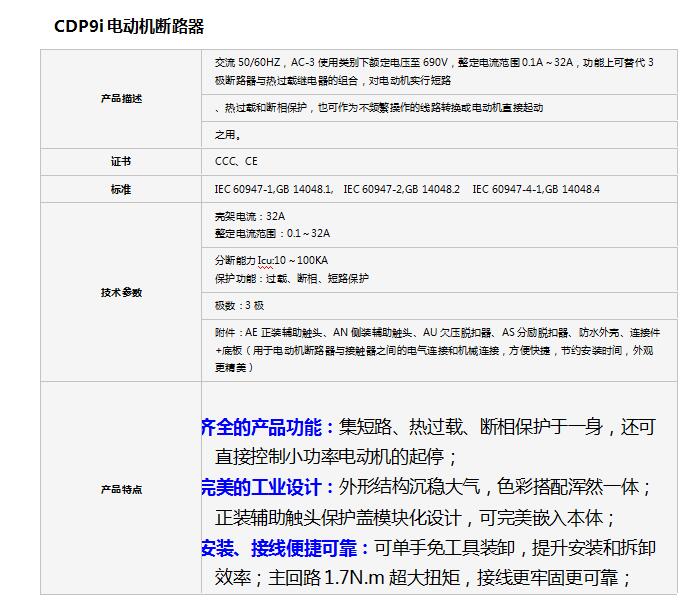Click '保护功能：过载、断相、短路保护' line
Screen dimensions: 696x608
292,278
